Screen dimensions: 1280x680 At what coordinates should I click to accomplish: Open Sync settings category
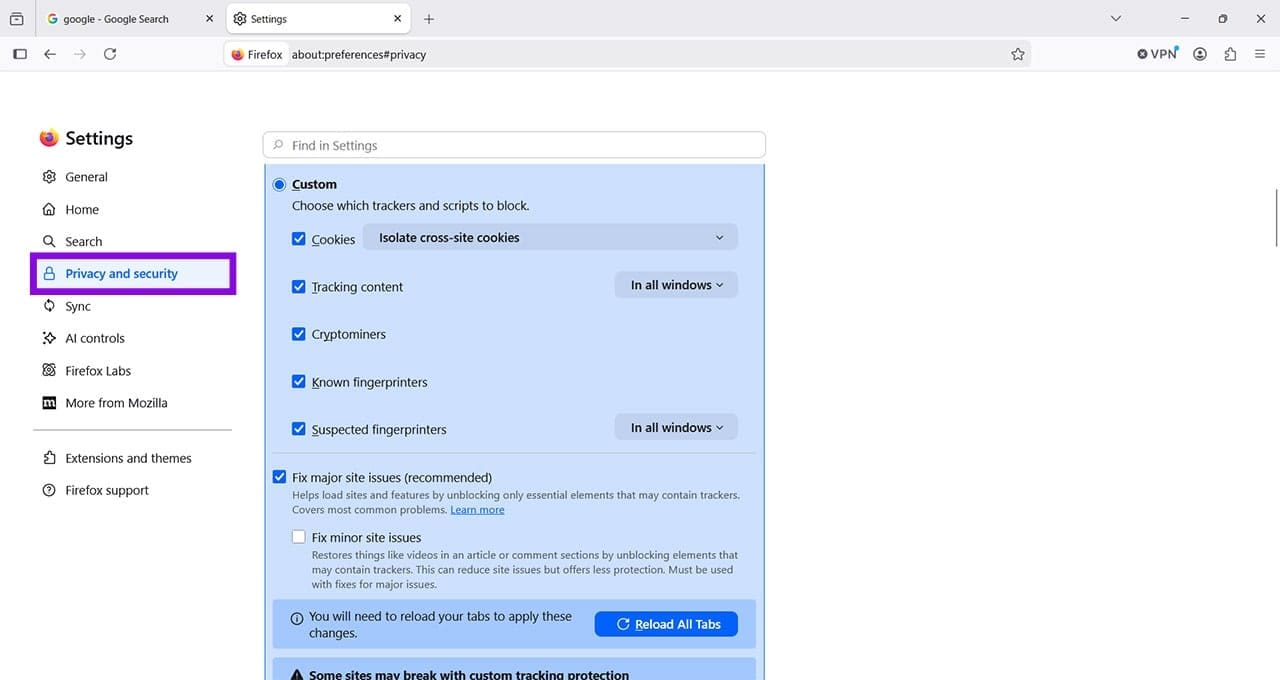coord(133,306)
